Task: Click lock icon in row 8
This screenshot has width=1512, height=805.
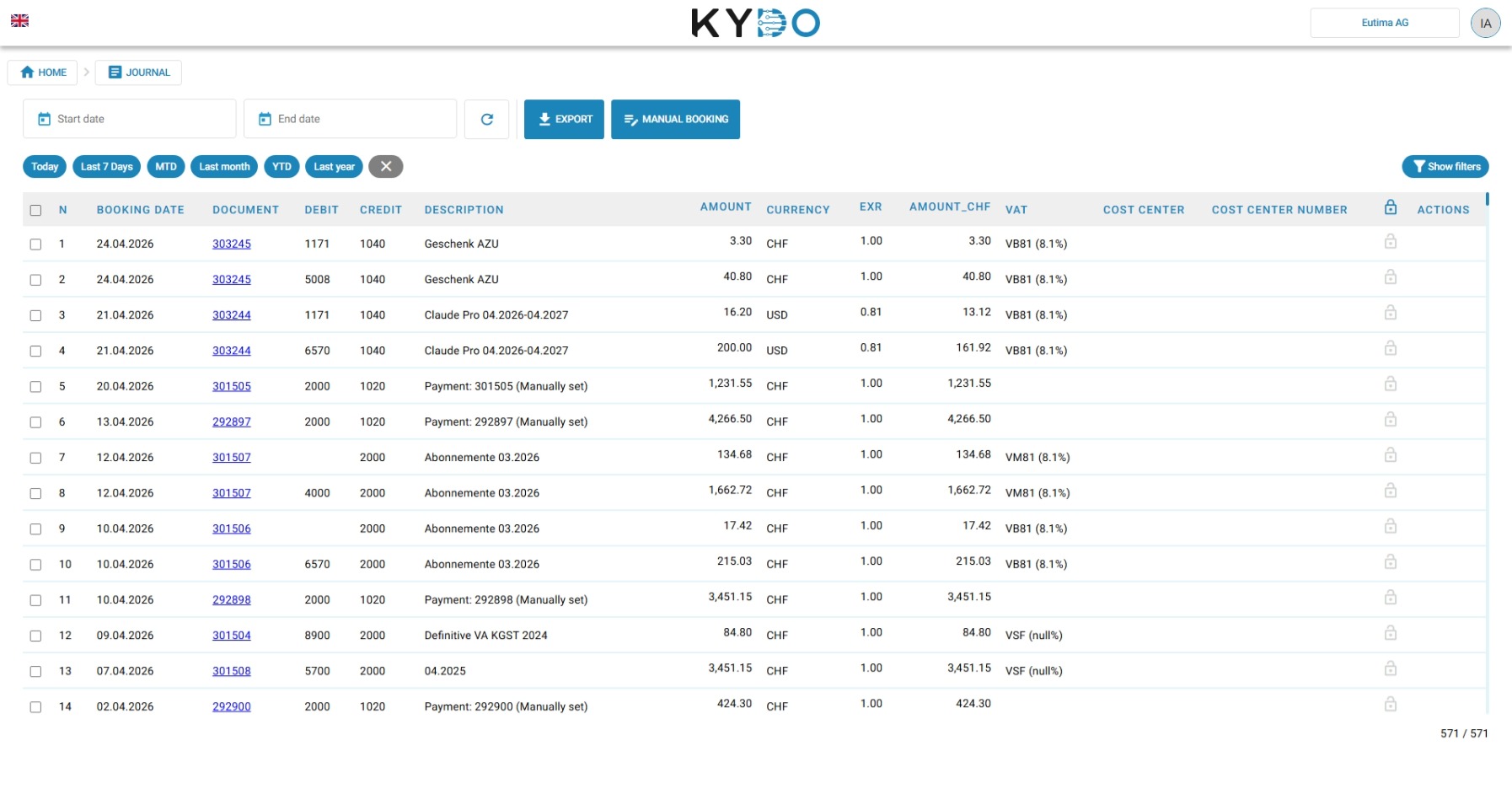Action: click(x=1391, y=491)
